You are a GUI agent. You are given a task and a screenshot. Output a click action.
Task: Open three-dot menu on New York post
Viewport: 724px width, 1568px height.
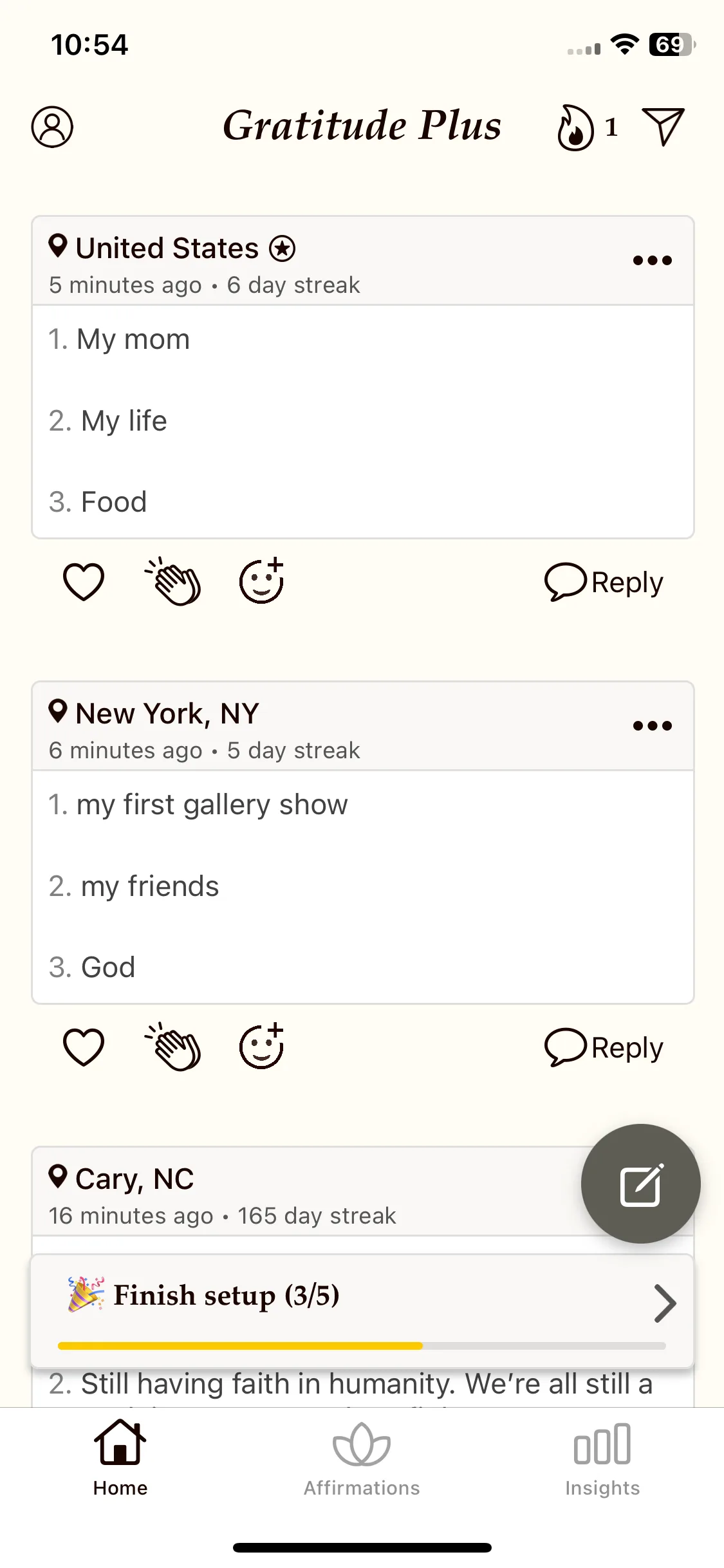(x=652, y=726)
